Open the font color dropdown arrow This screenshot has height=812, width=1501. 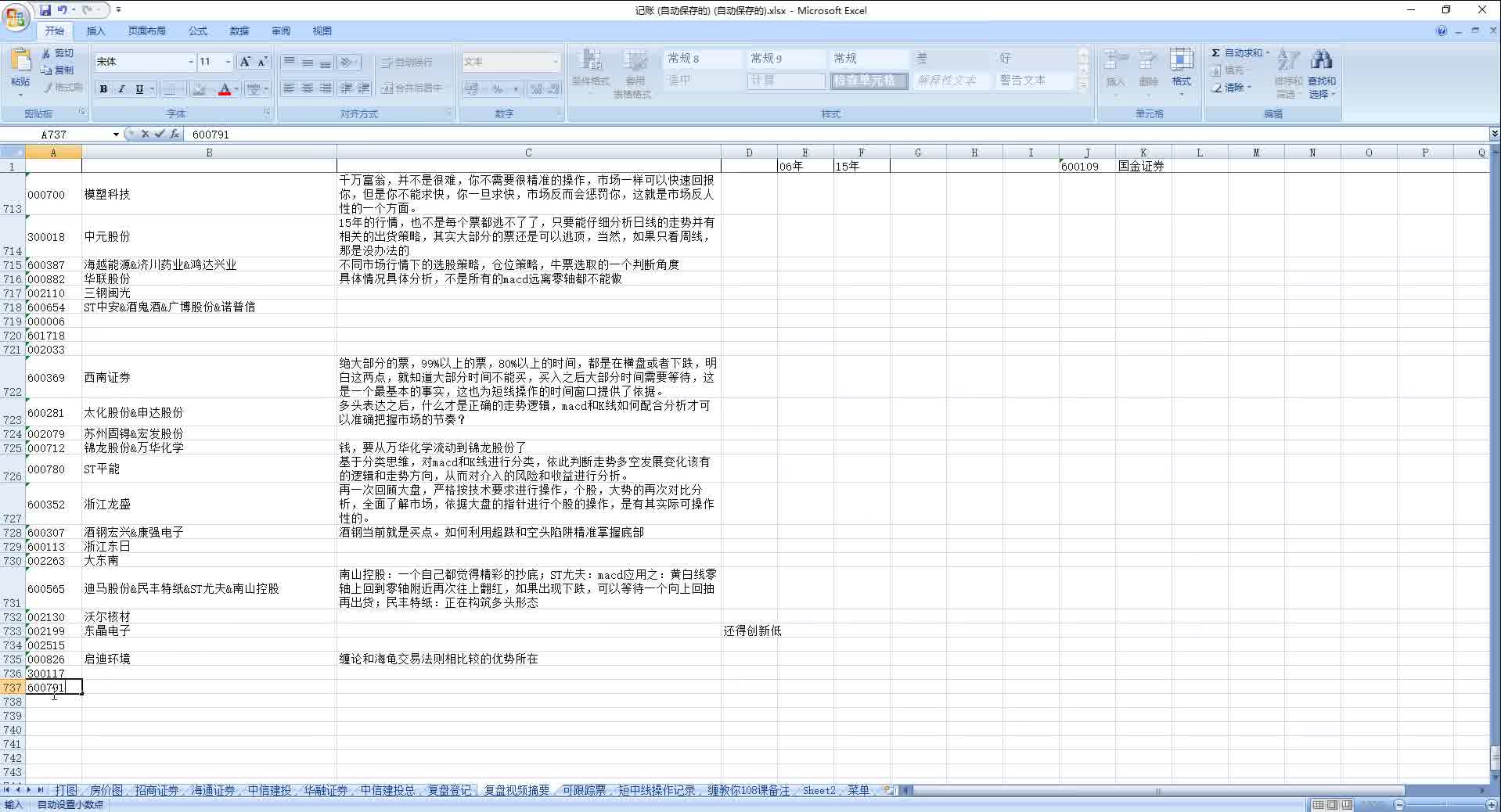coord(236,89)
